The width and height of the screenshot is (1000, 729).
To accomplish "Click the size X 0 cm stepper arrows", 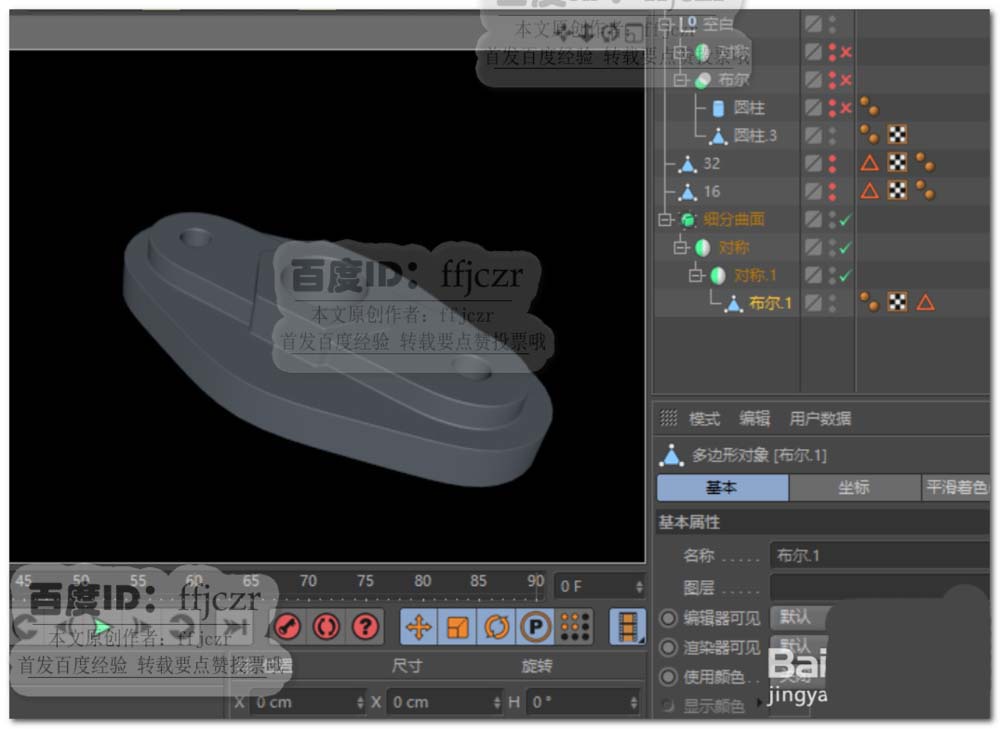I will [x=496, y=702].
